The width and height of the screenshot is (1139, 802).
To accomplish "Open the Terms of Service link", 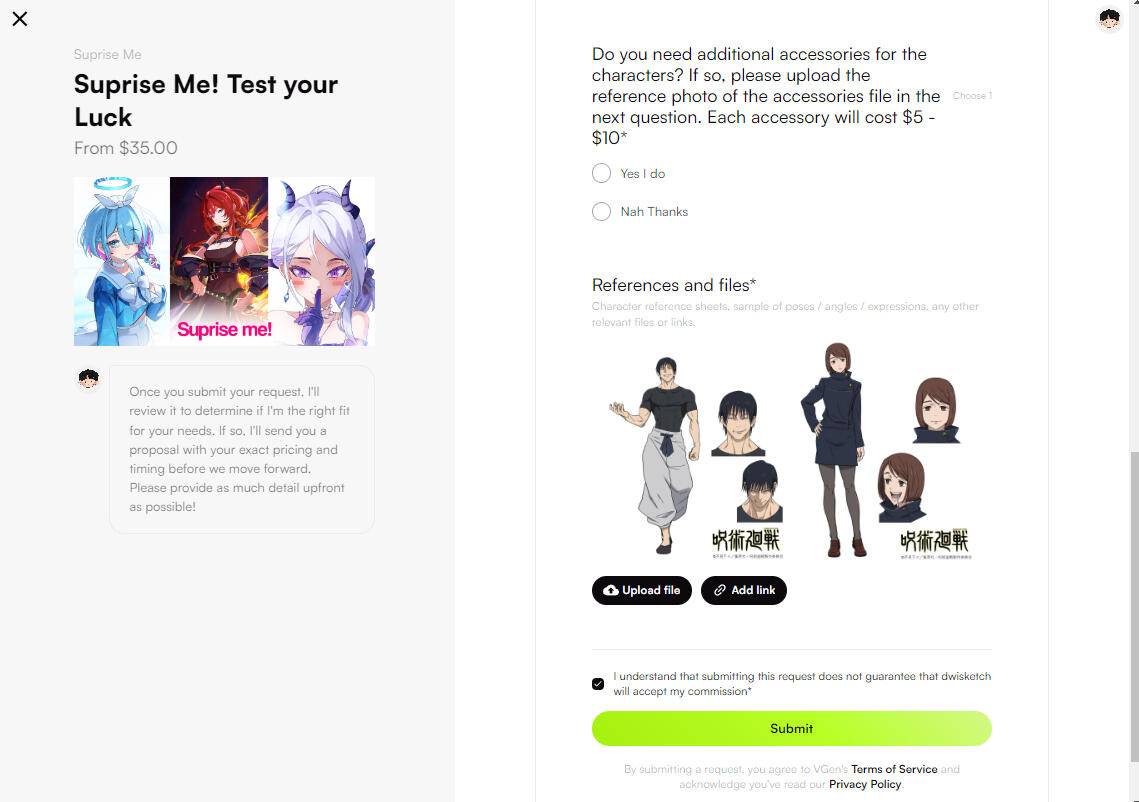I will (x=894, y=769).
